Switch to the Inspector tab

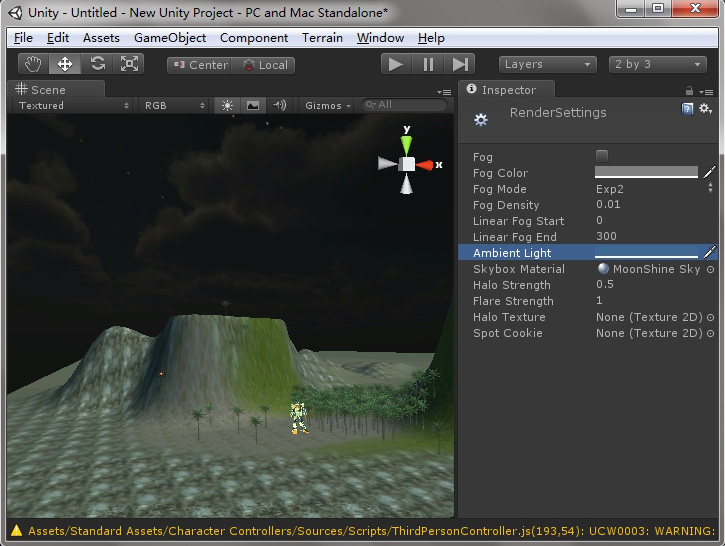pos(507,89)
